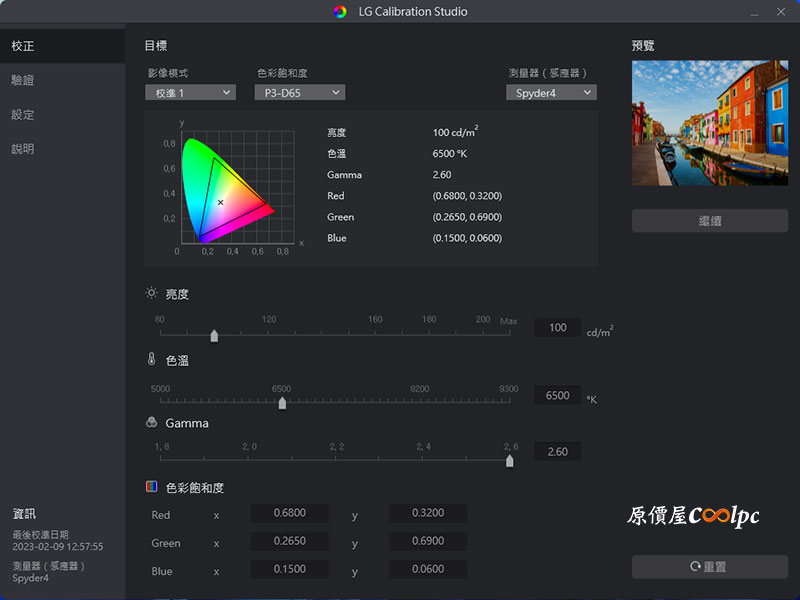Click the preview image of colorful houses
This screenshot has height=600, width=800.
[x=710, y=123]
